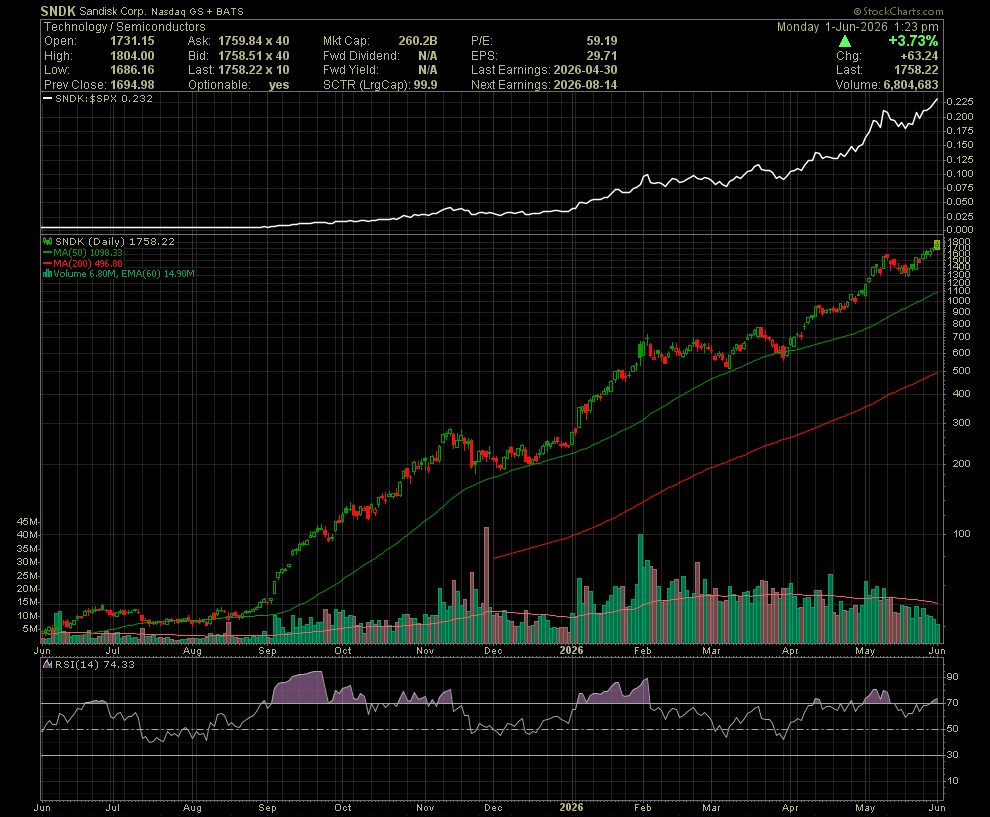Click the Chg value +63.24
Image resolution: width=990 pixels, height=817 pixels.
[919, 56]
